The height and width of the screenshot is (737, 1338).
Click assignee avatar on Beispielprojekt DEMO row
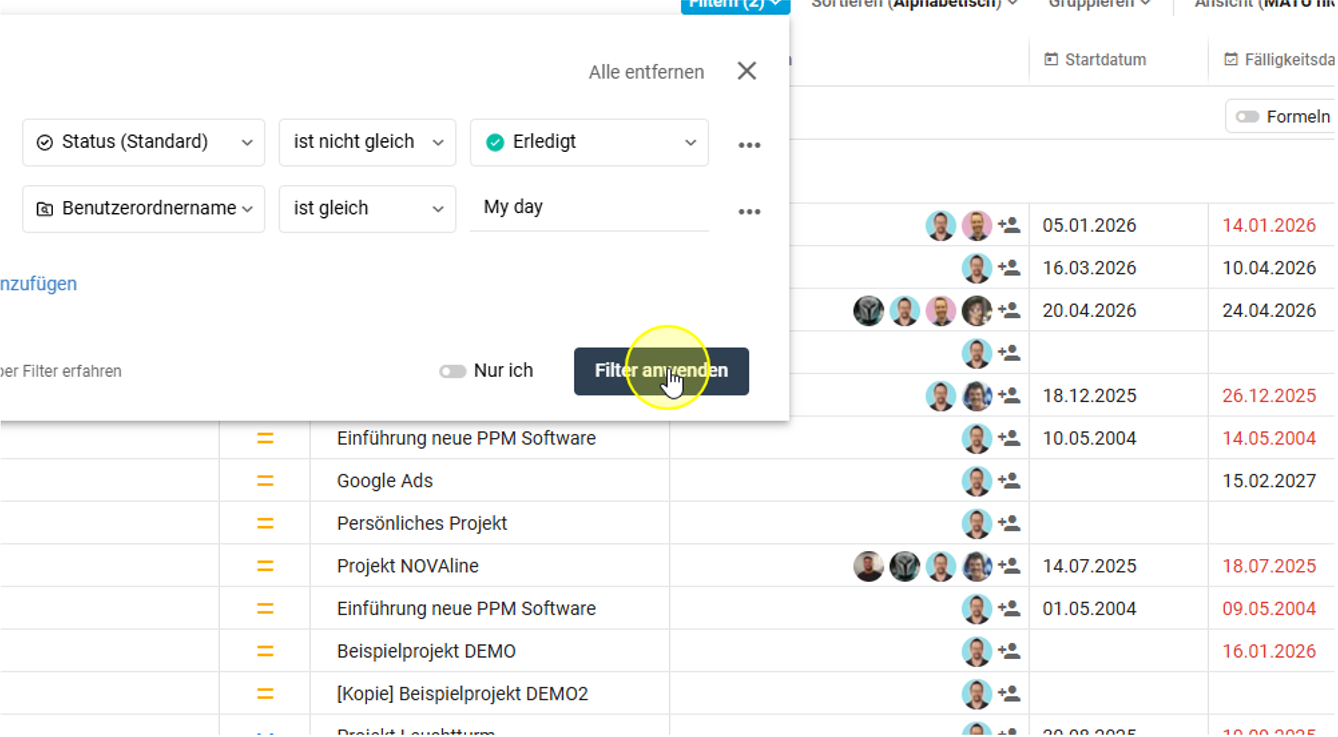[x=976, y=651]
